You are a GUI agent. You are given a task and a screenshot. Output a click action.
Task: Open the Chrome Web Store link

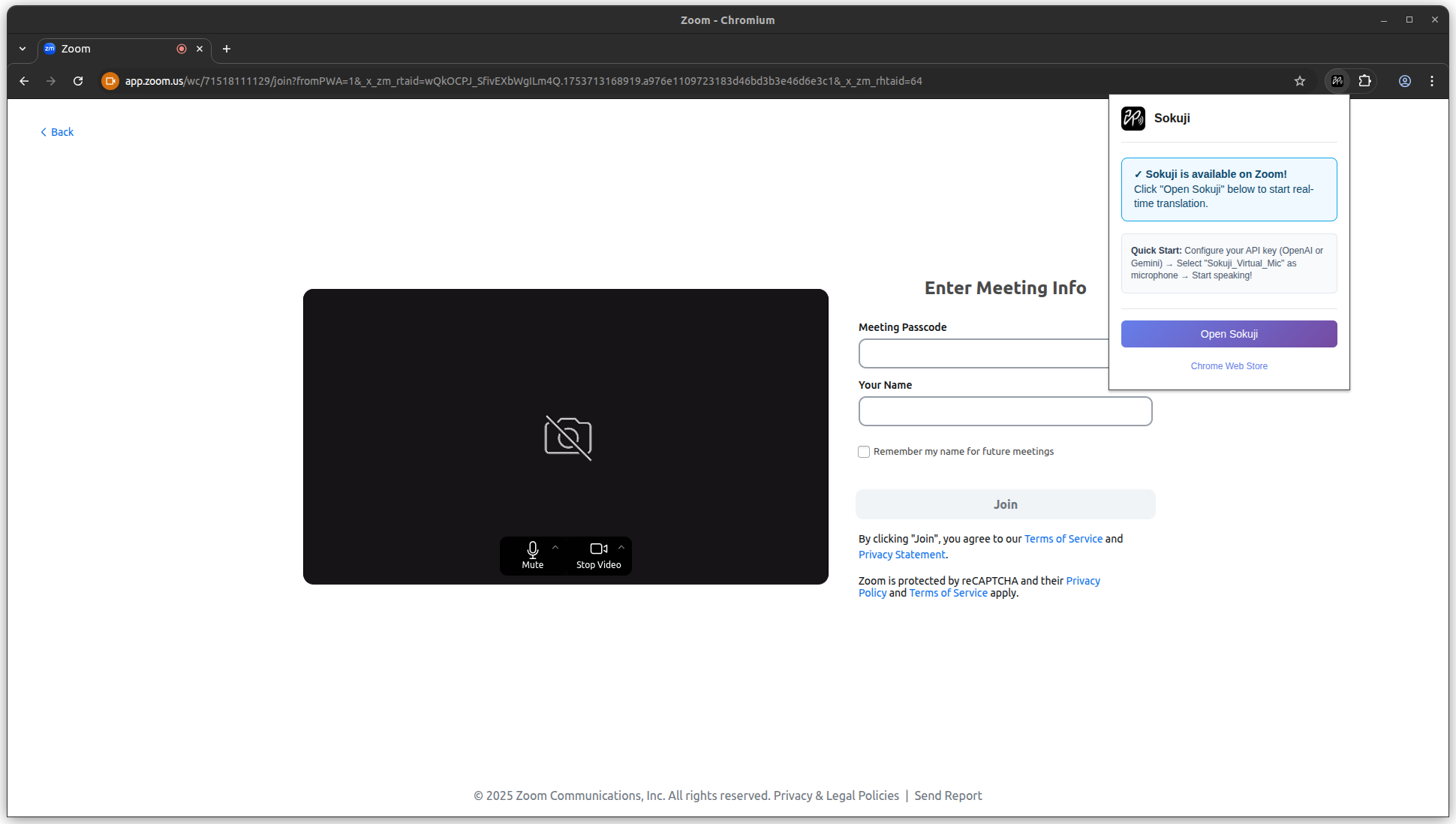[x=1229, y=366]
